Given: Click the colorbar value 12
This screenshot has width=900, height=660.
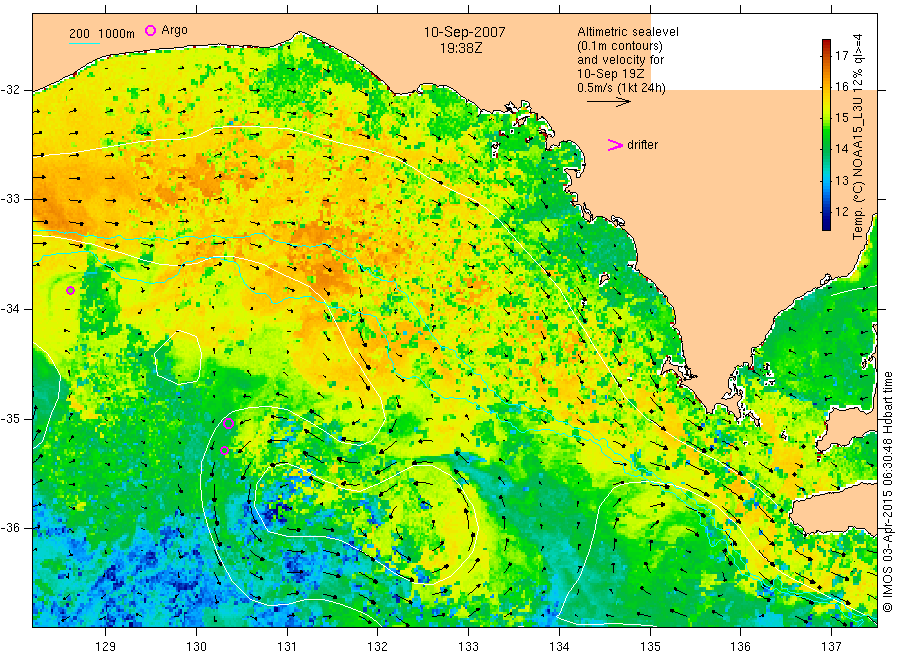Looking at the screenshot, I should (x=841, y=211).
